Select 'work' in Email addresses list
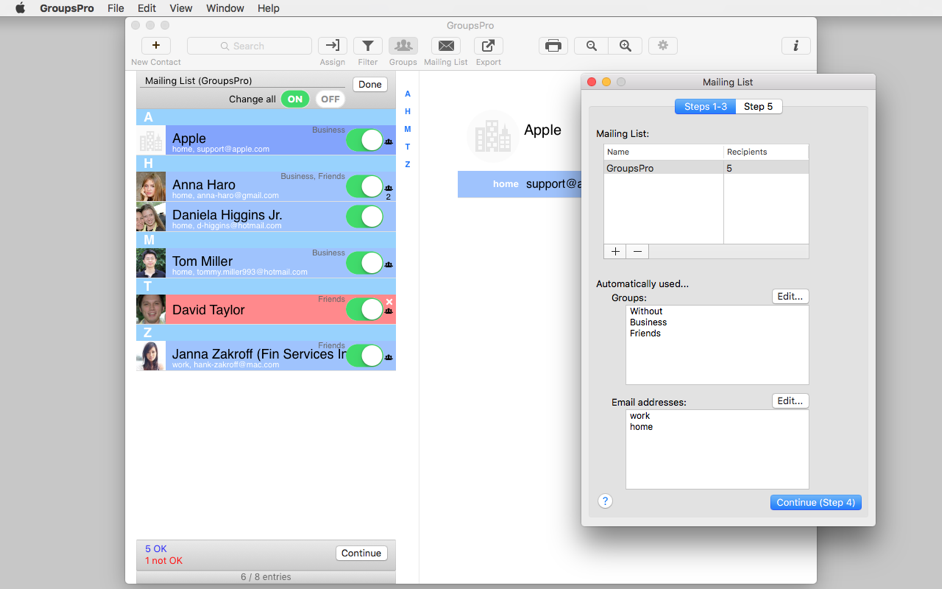The width and height of the screenshot is (942, 589). click(x=640, y=416)
